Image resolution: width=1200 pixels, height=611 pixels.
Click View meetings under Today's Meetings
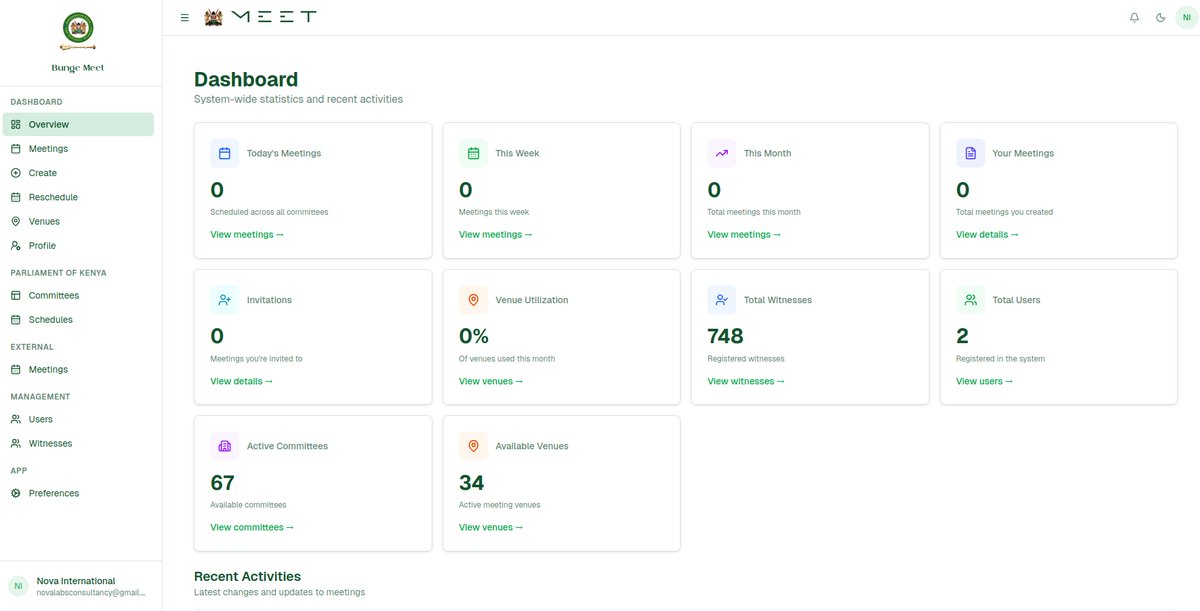247,235
